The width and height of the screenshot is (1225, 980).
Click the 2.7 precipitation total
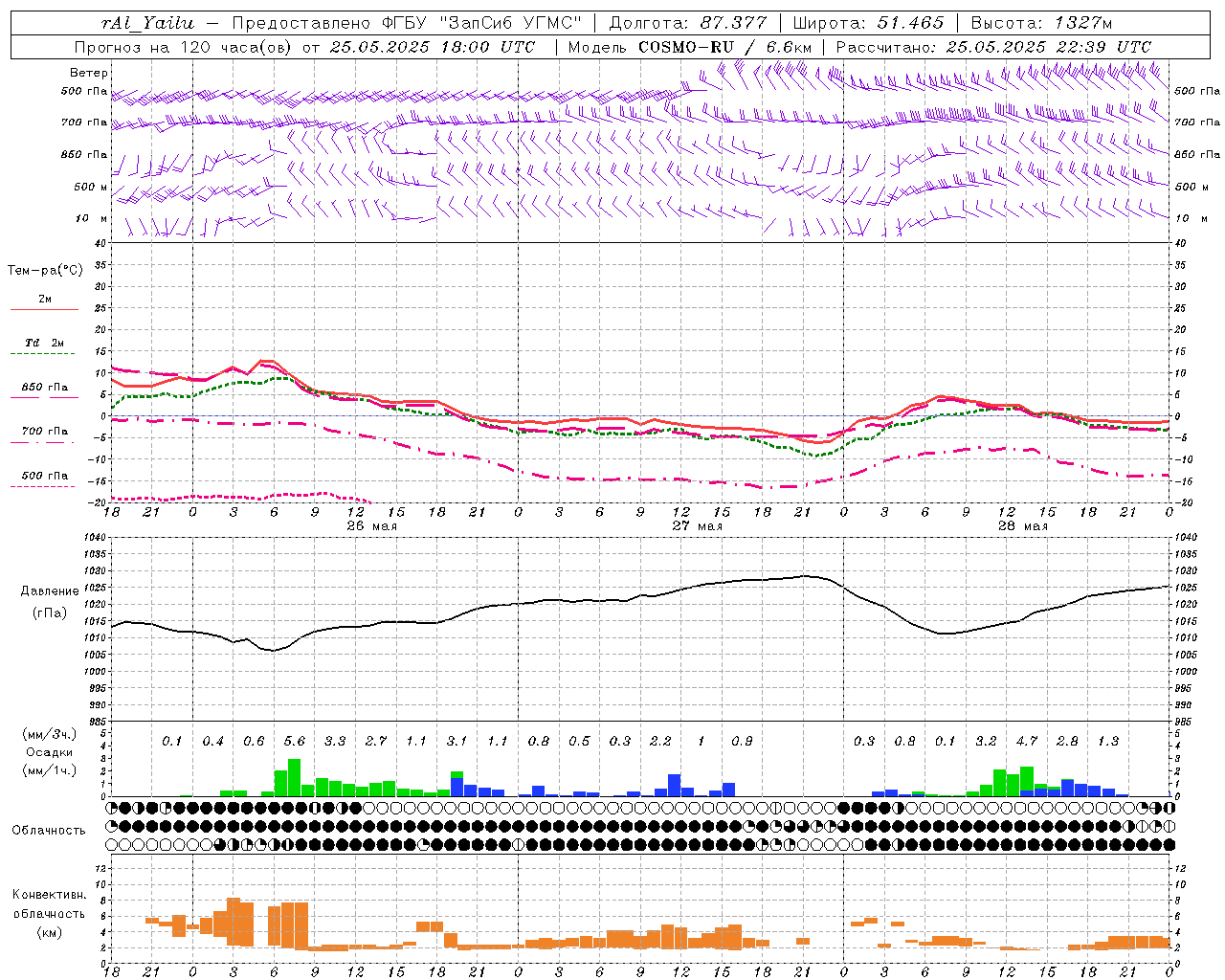[x=376, y=741]
